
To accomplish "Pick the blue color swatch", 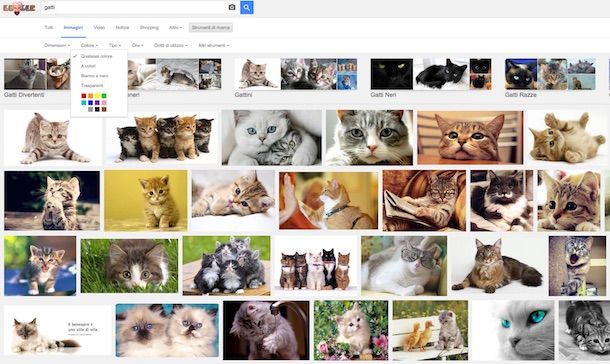I will [x=90, y=103].
